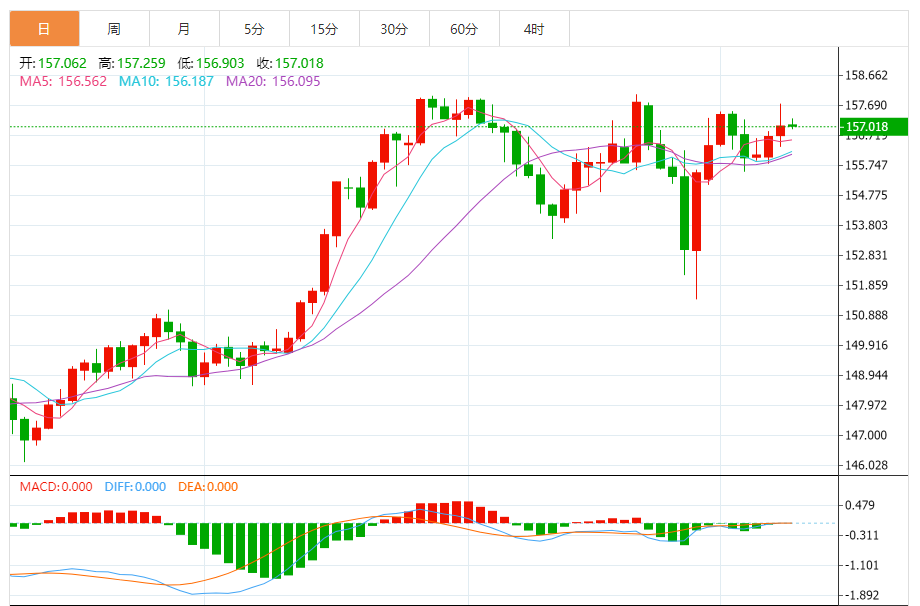Click the 150.888 price axis label
Image resolution: width=920 pixels, height=606 pixels.
(866, 315)
